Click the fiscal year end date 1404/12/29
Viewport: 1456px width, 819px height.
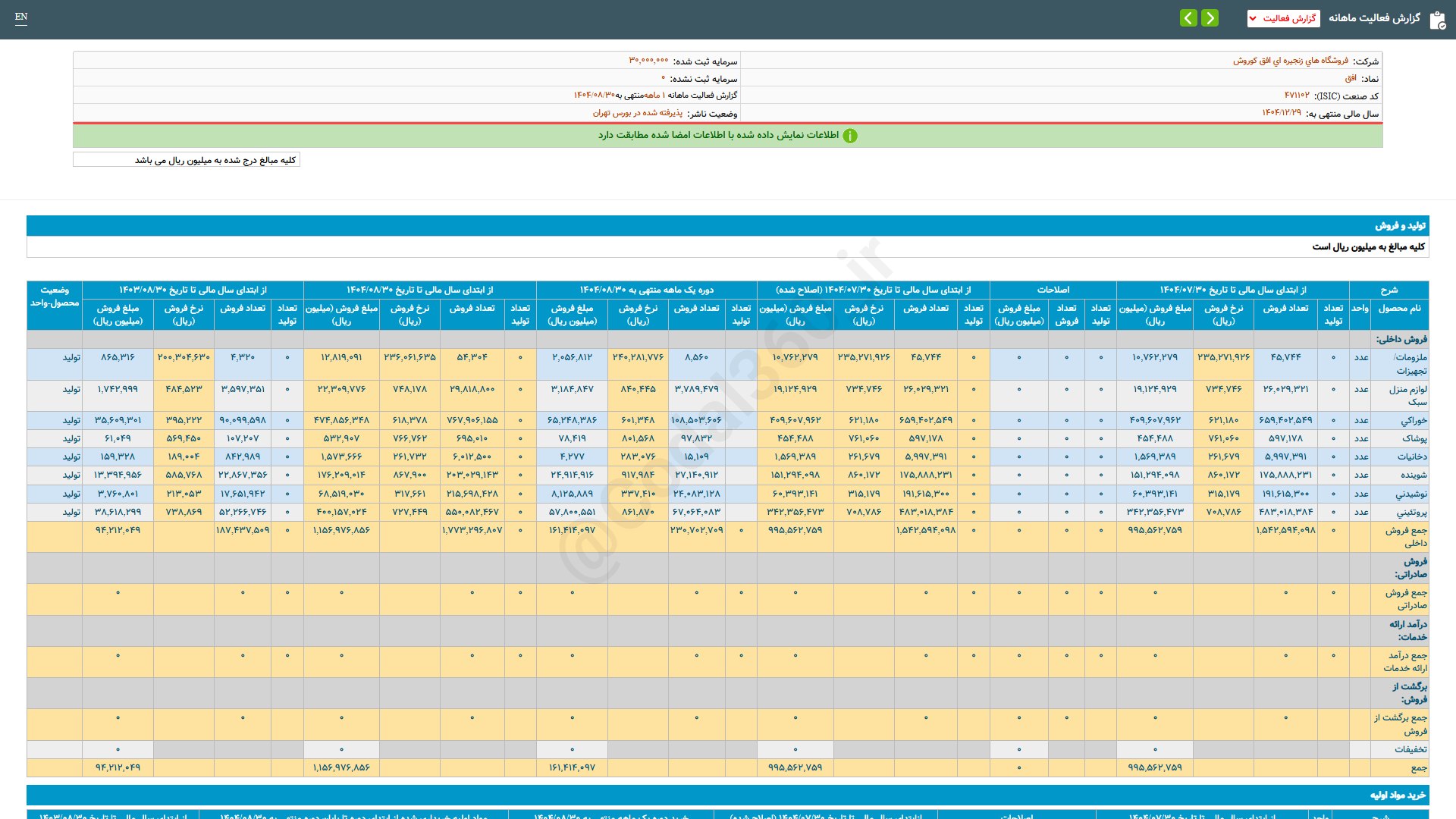point(1281,113)
